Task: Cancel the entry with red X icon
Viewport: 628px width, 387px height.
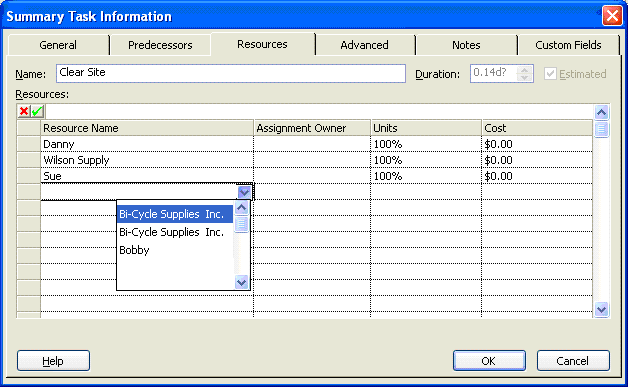Action: [x=24, y=111]
